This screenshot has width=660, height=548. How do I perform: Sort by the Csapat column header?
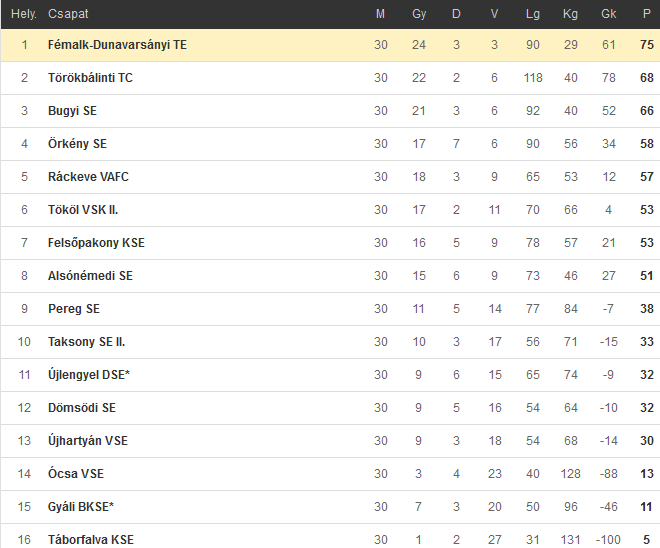pyautogui.click(x=68, y=14)
